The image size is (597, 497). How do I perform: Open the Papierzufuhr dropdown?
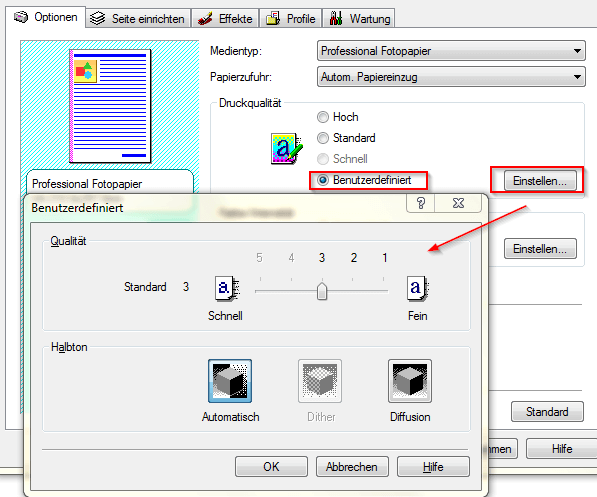click(451, 77)
